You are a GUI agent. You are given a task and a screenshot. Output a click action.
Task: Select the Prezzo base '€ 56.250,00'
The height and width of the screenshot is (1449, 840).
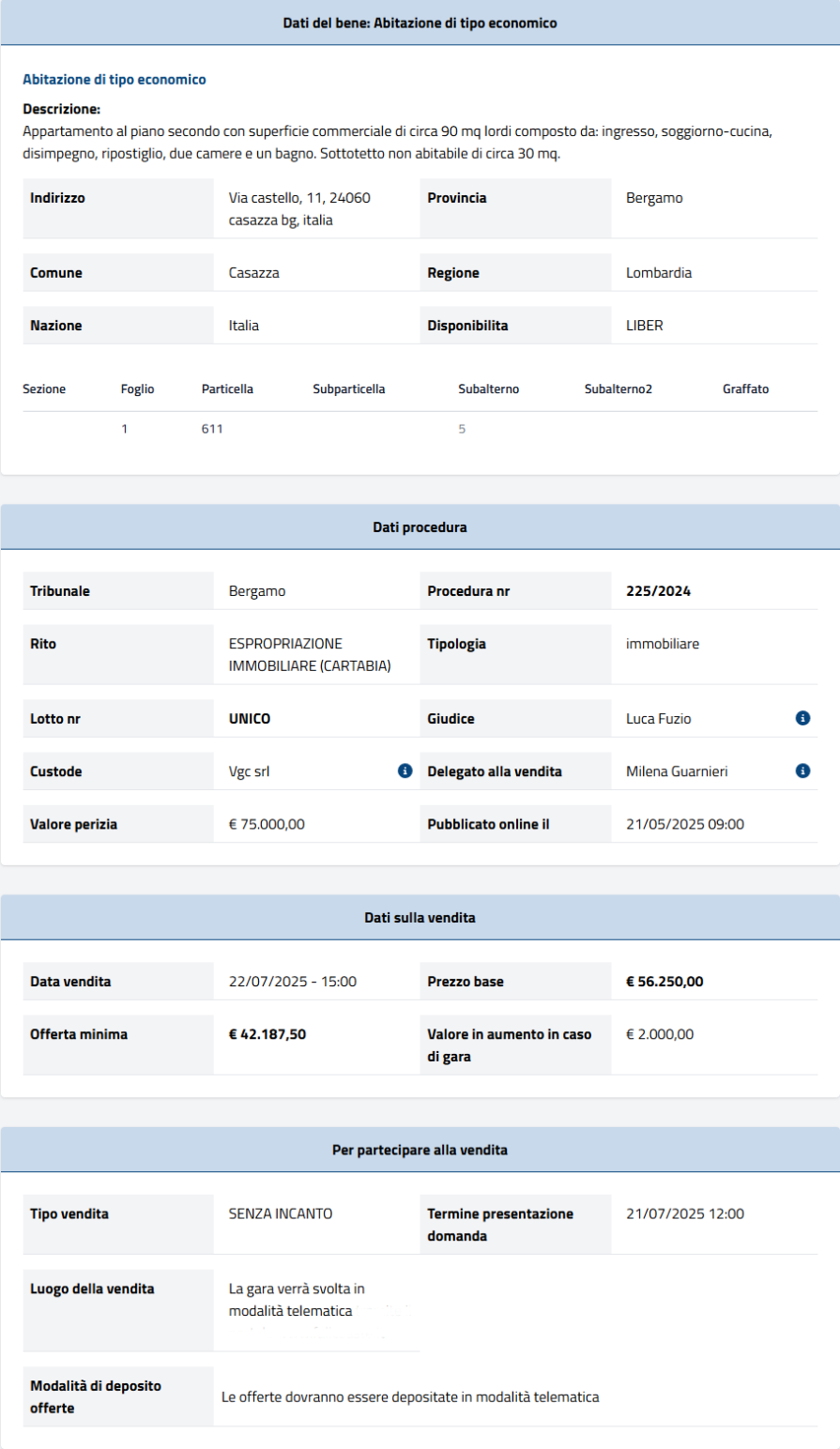pyautogui.click(x=664, y=982)
